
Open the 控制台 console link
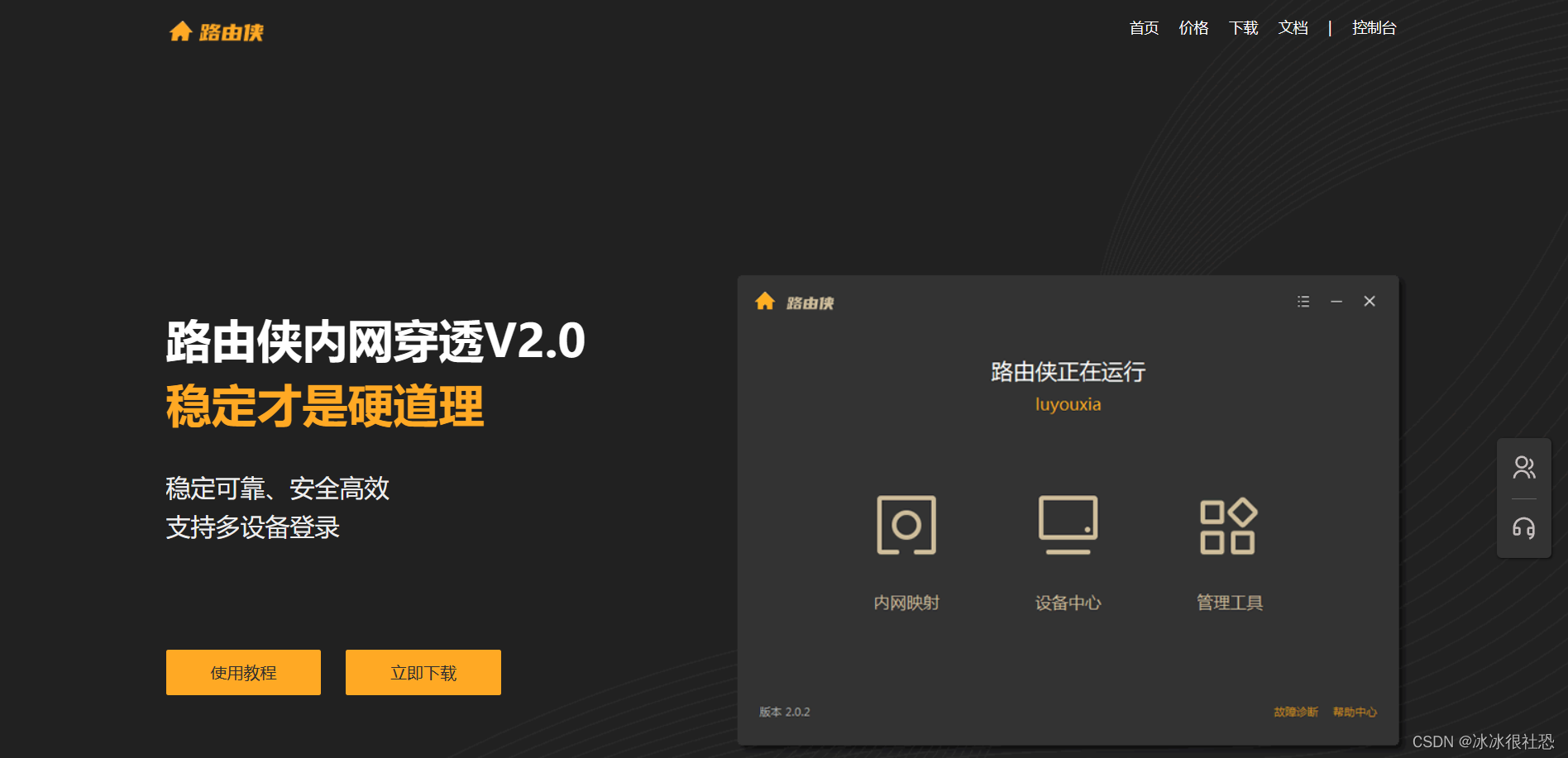point(1374,28)
